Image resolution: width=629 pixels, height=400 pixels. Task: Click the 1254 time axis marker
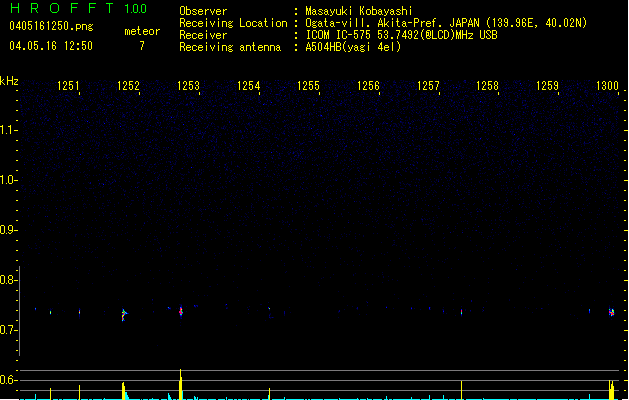248,86
